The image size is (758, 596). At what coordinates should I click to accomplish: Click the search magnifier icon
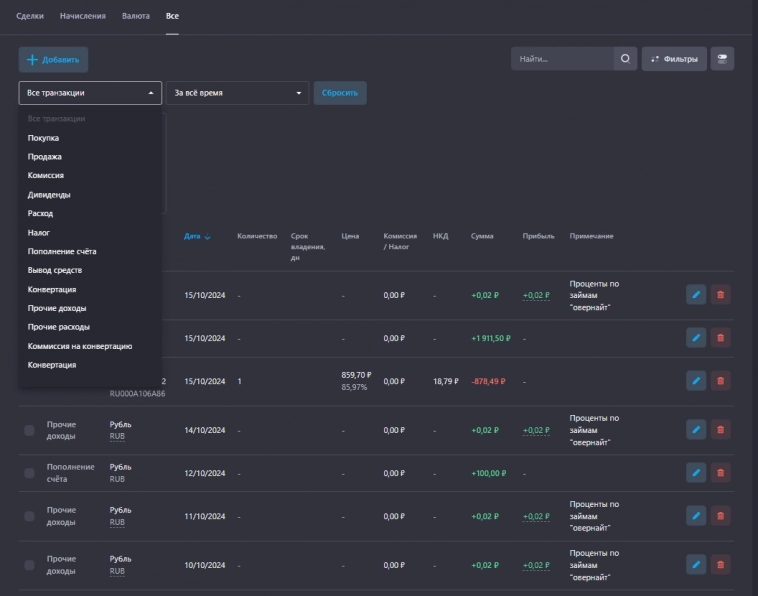point(625,59)
